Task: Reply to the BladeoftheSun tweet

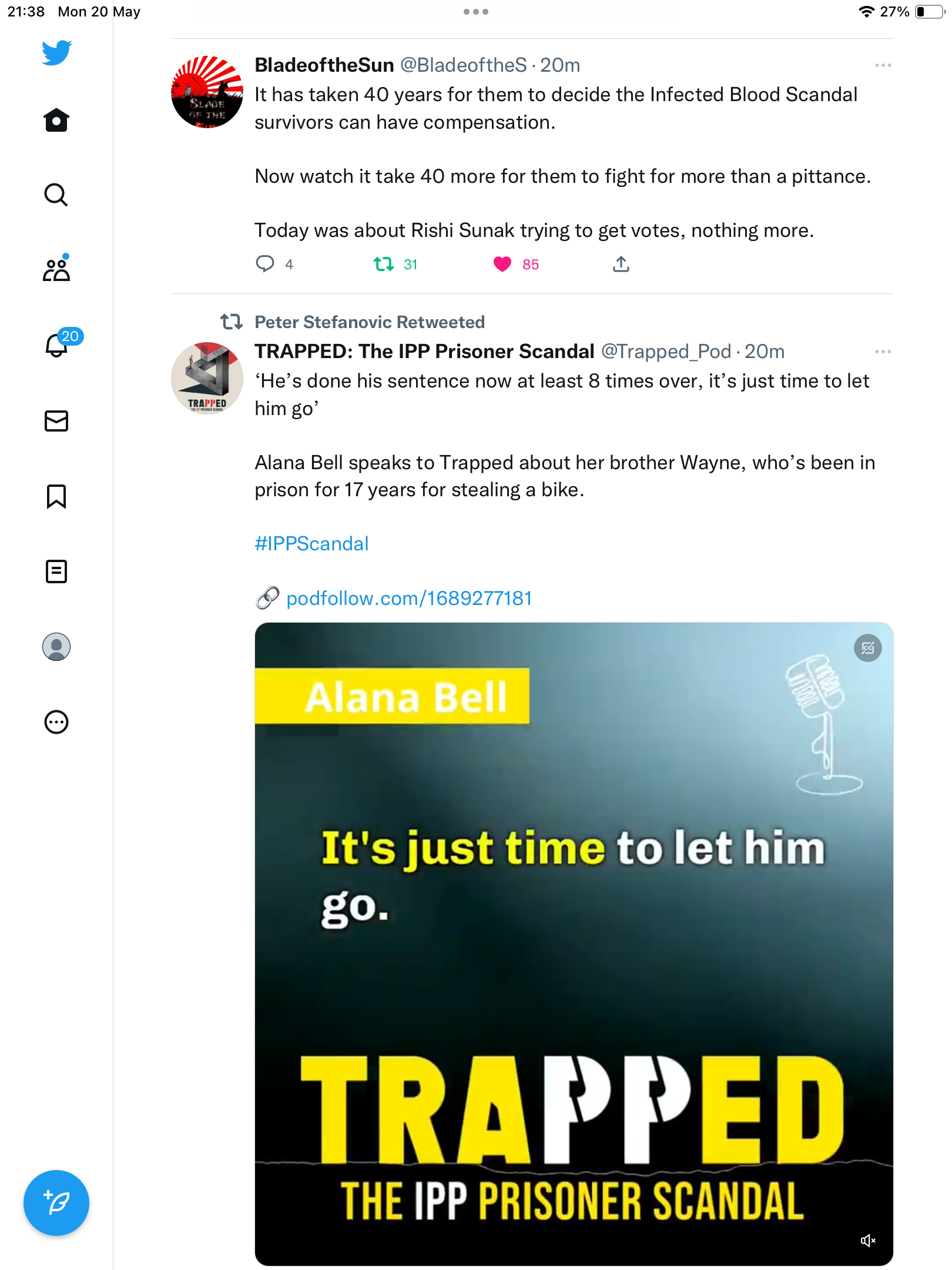Action: coord(265,265)
